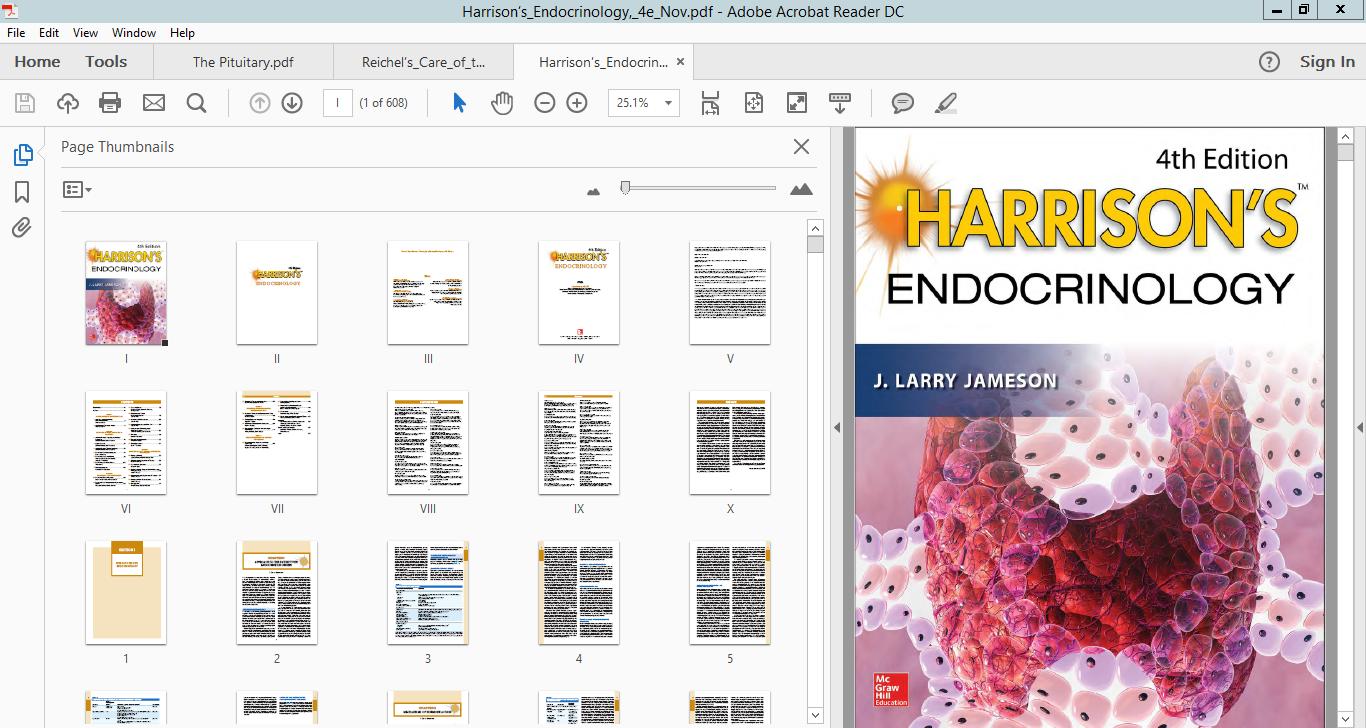1366x728 pixels.
Task: Go to the next page with the down arrow
Action: point(292,102)
